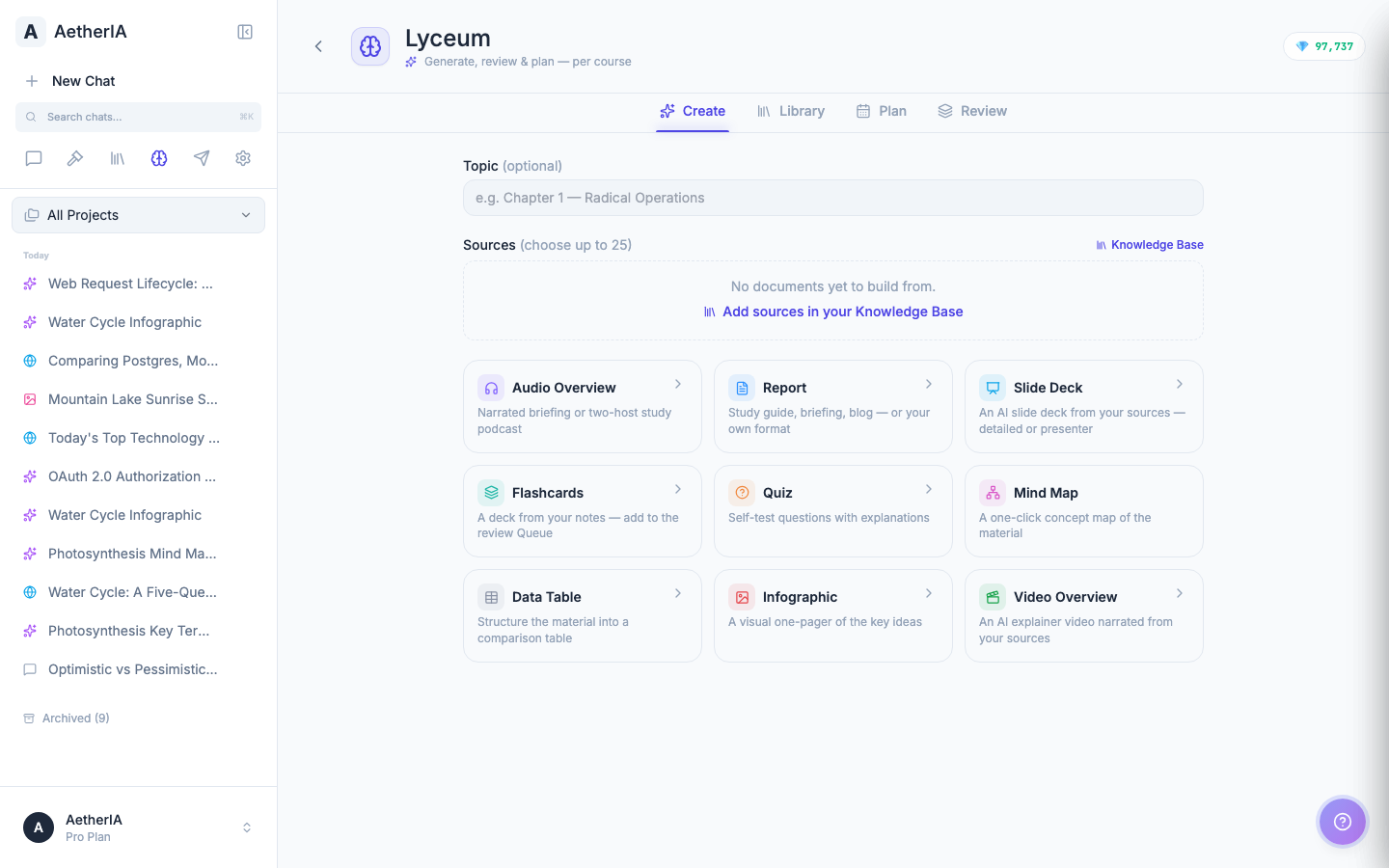Screen dimensions: 1389x868
Task: Switch to the Create tab
Action: click(x=693, y=111)
